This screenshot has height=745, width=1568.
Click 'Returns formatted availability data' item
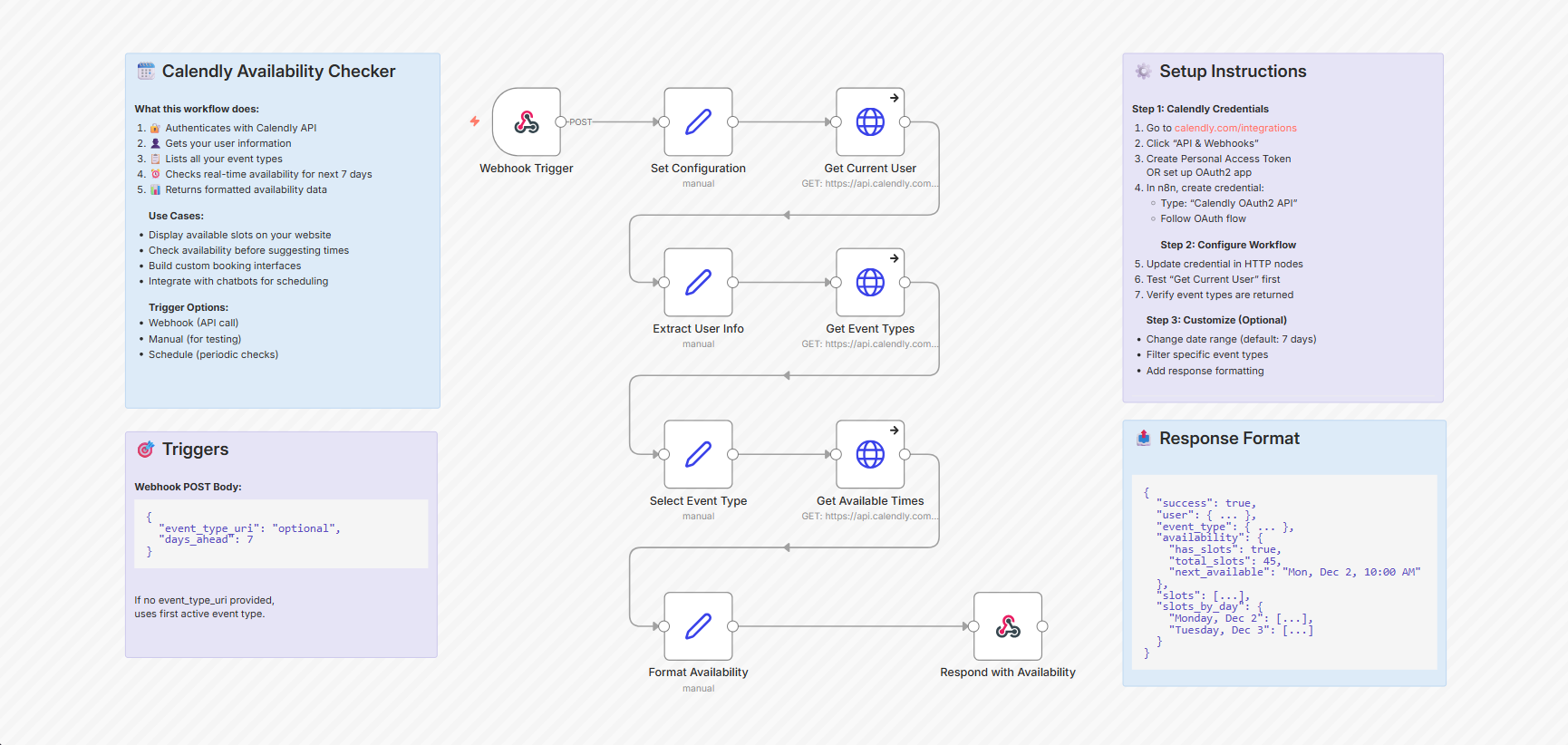click(246, 189)
